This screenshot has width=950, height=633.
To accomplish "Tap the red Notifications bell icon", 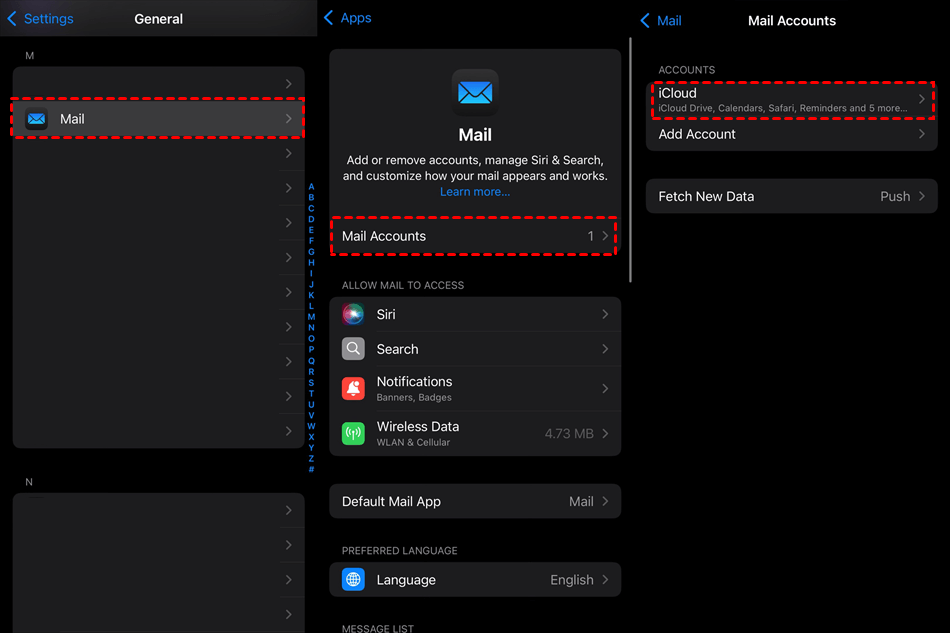I will click(x=353, y=389).
